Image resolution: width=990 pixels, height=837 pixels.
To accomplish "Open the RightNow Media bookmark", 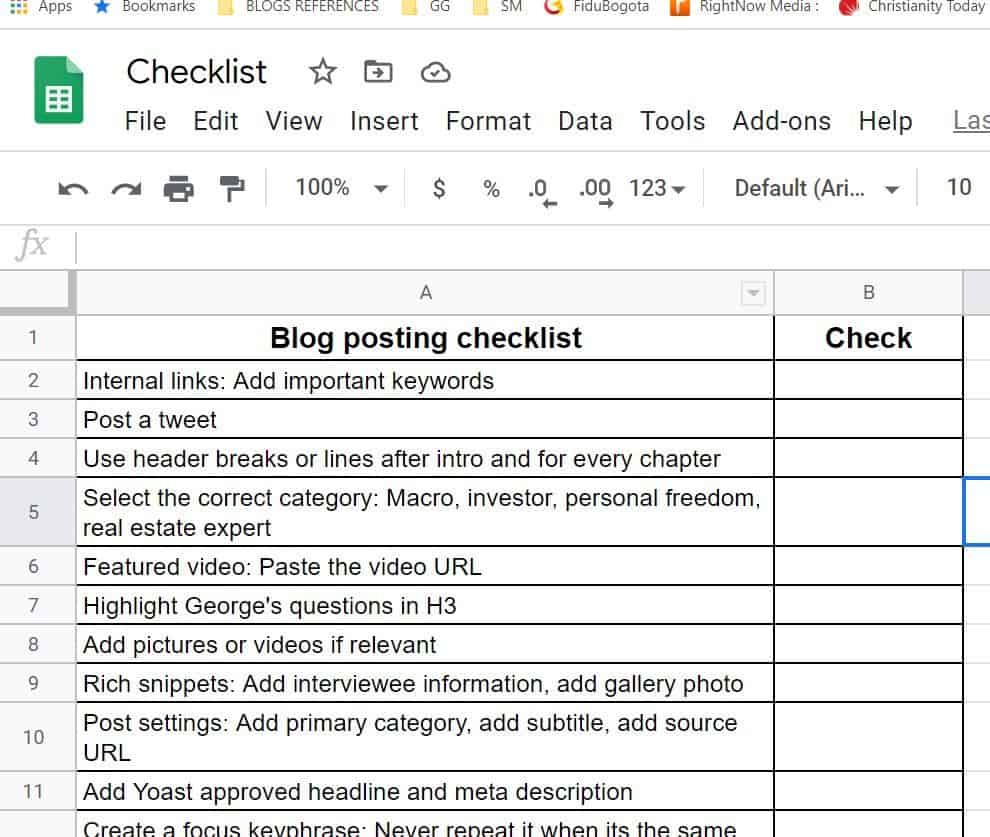I will pyautogui.click(x=744, y=7).
